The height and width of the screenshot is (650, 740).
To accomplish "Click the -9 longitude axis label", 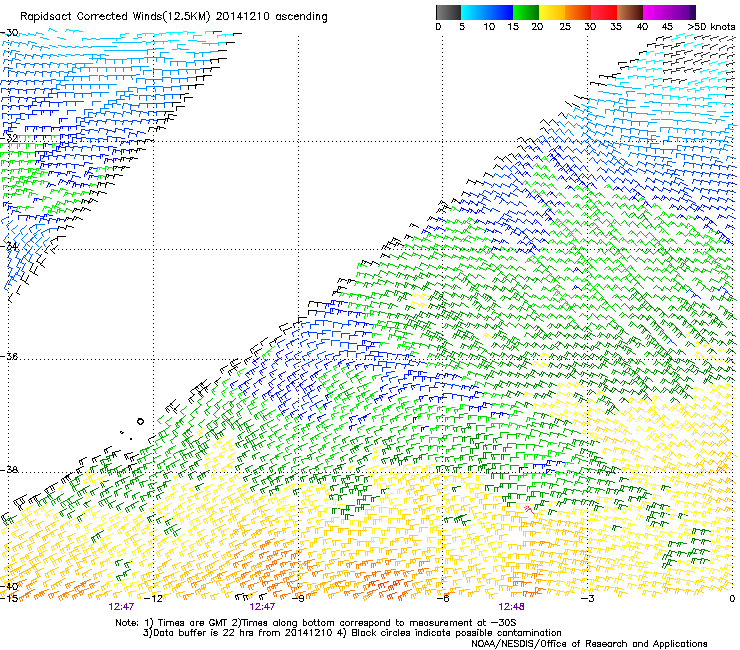I will 298,599.
